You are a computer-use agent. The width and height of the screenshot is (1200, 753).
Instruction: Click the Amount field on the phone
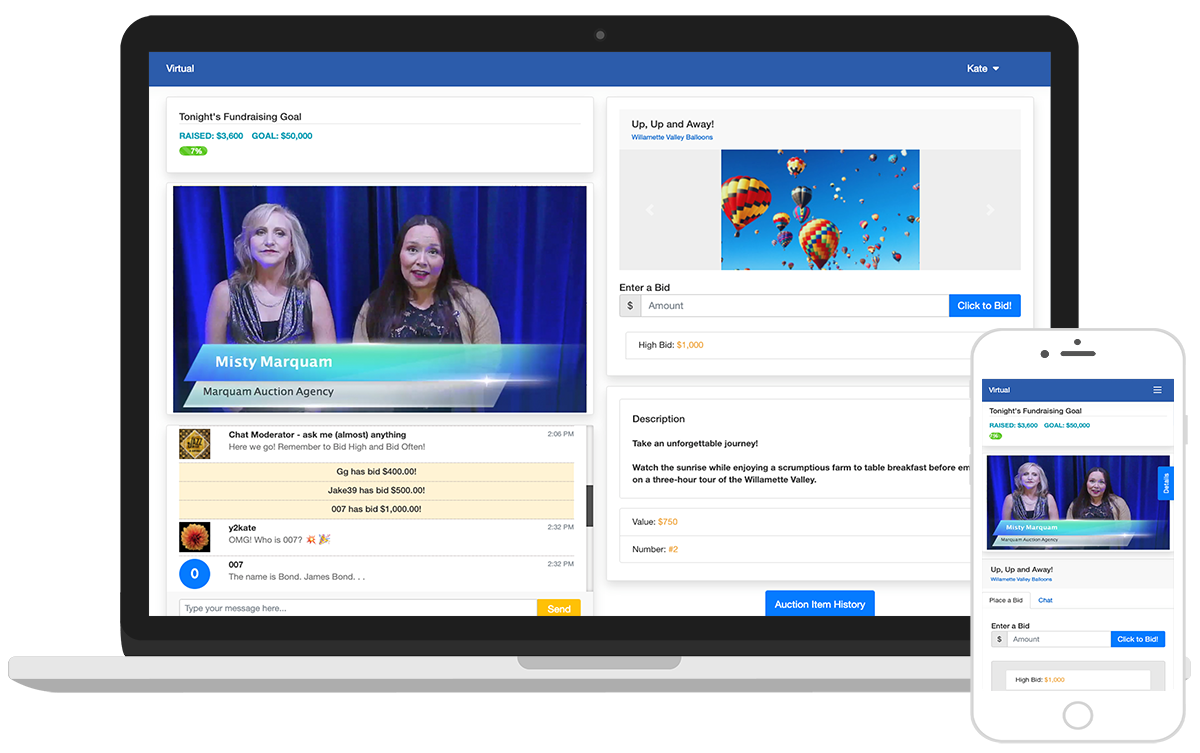pyautogui.click(x=1059, y=639)
